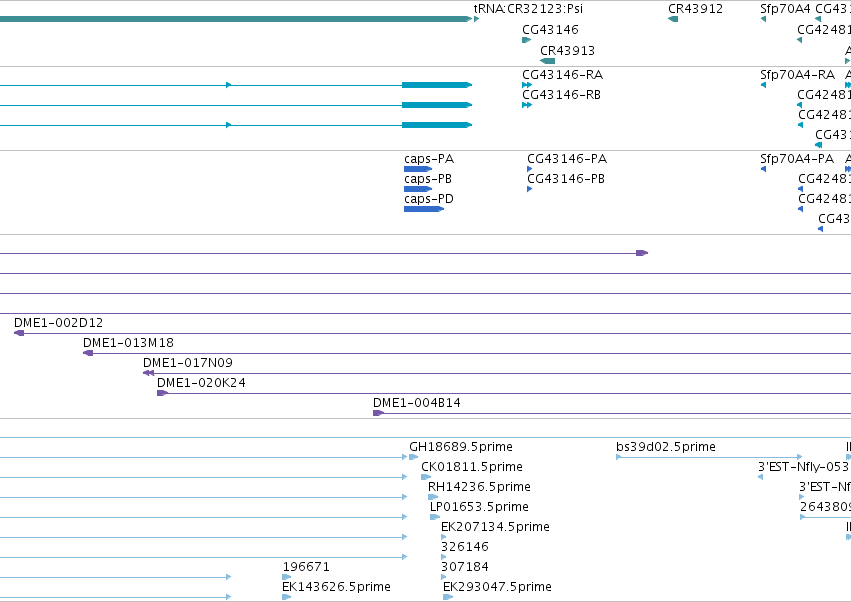
Task: Click the Sfp70A4-PA label
Action: (797, 159)
